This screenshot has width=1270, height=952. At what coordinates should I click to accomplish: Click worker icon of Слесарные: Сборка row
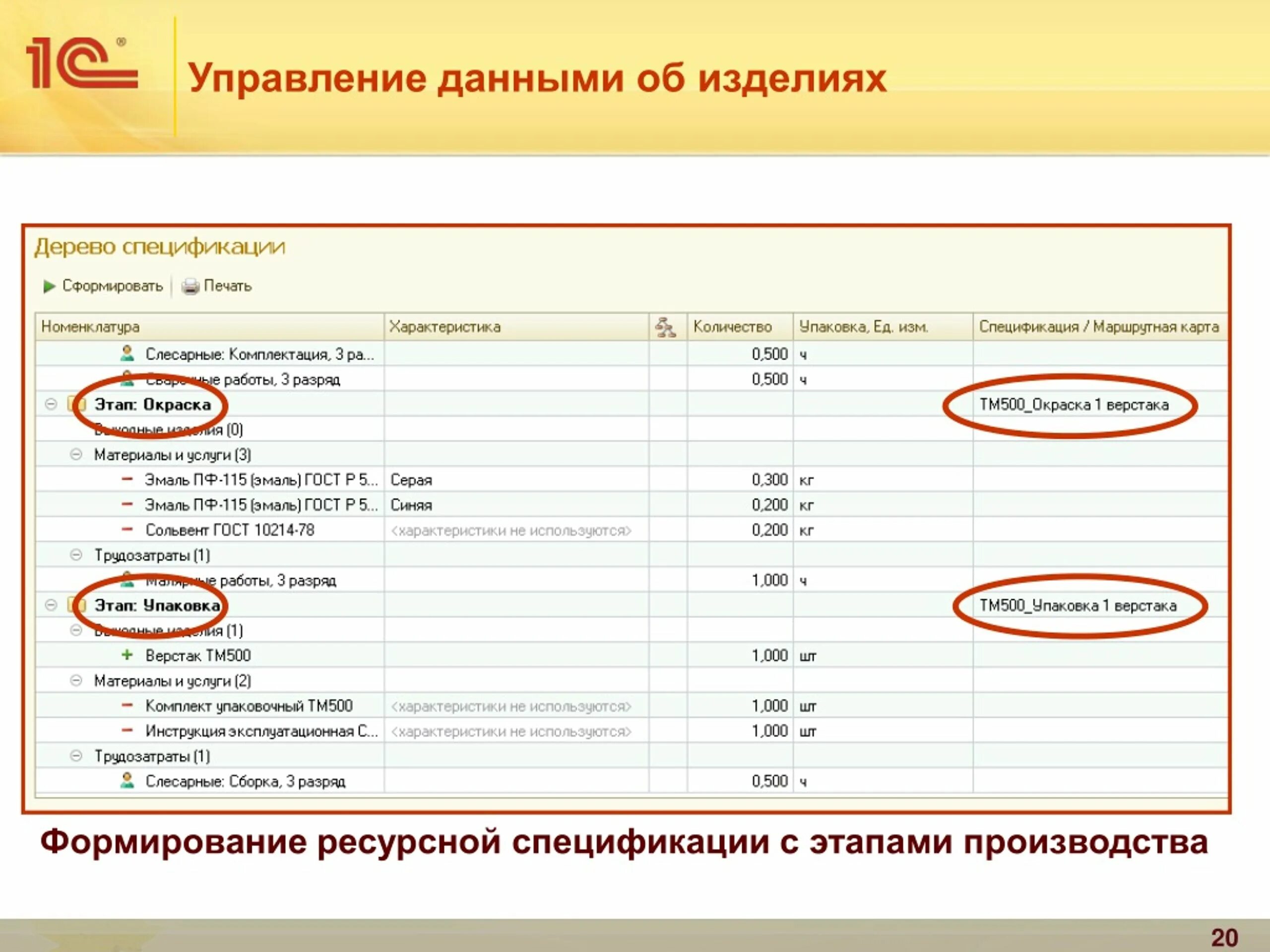tap(127, 780)
